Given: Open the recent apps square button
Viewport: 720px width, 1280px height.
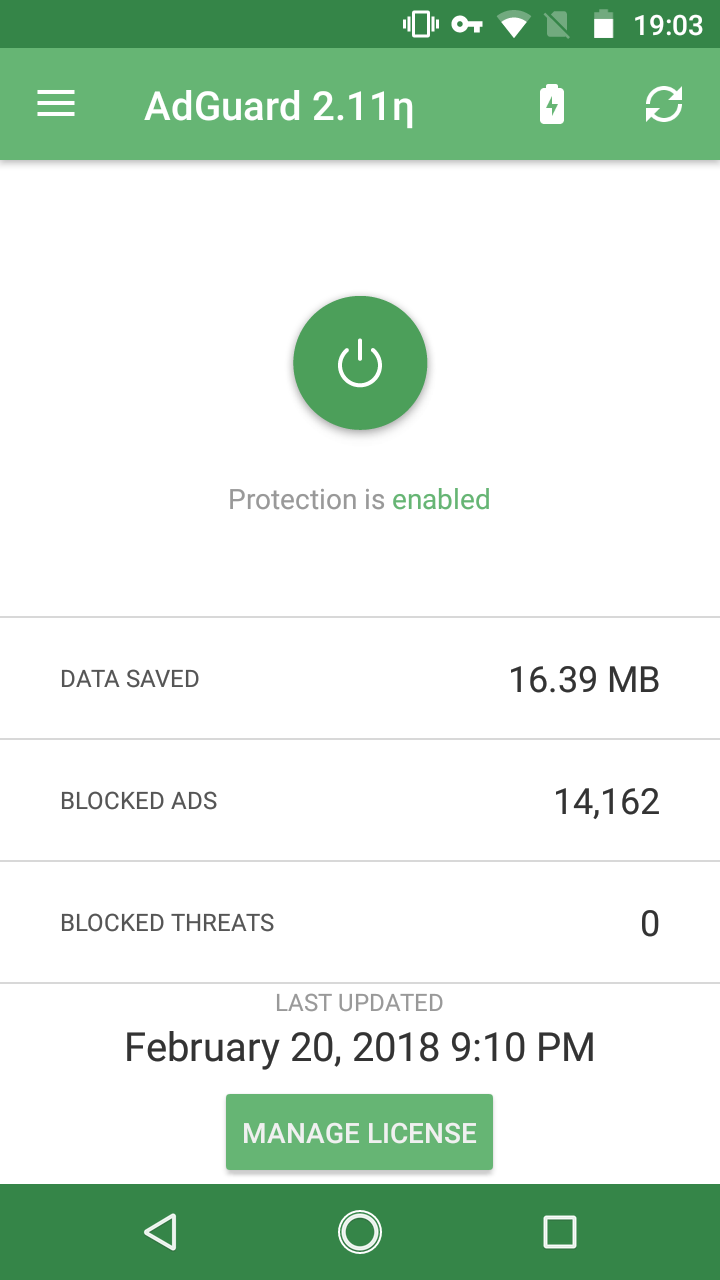Looking at the screenshot, I should click(x=559, y=1232).
